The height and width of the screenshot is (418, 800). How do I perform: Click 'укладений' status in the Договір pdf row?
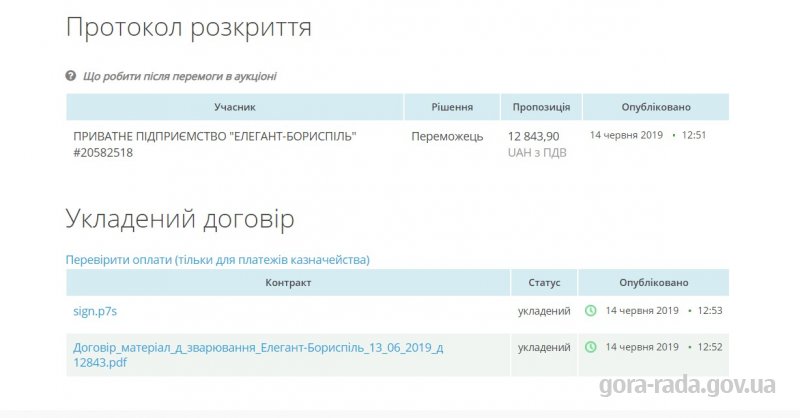[544, 348]
